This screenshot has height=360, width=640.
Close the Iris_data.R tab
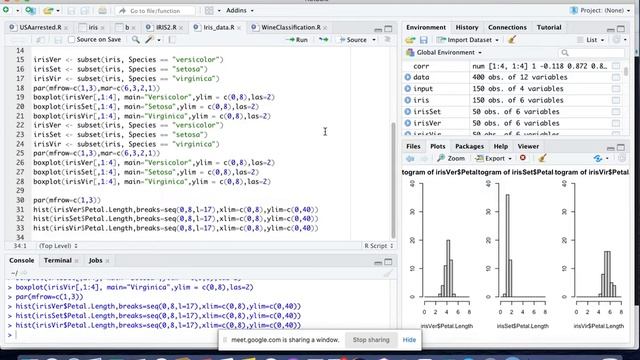[239, 28]
